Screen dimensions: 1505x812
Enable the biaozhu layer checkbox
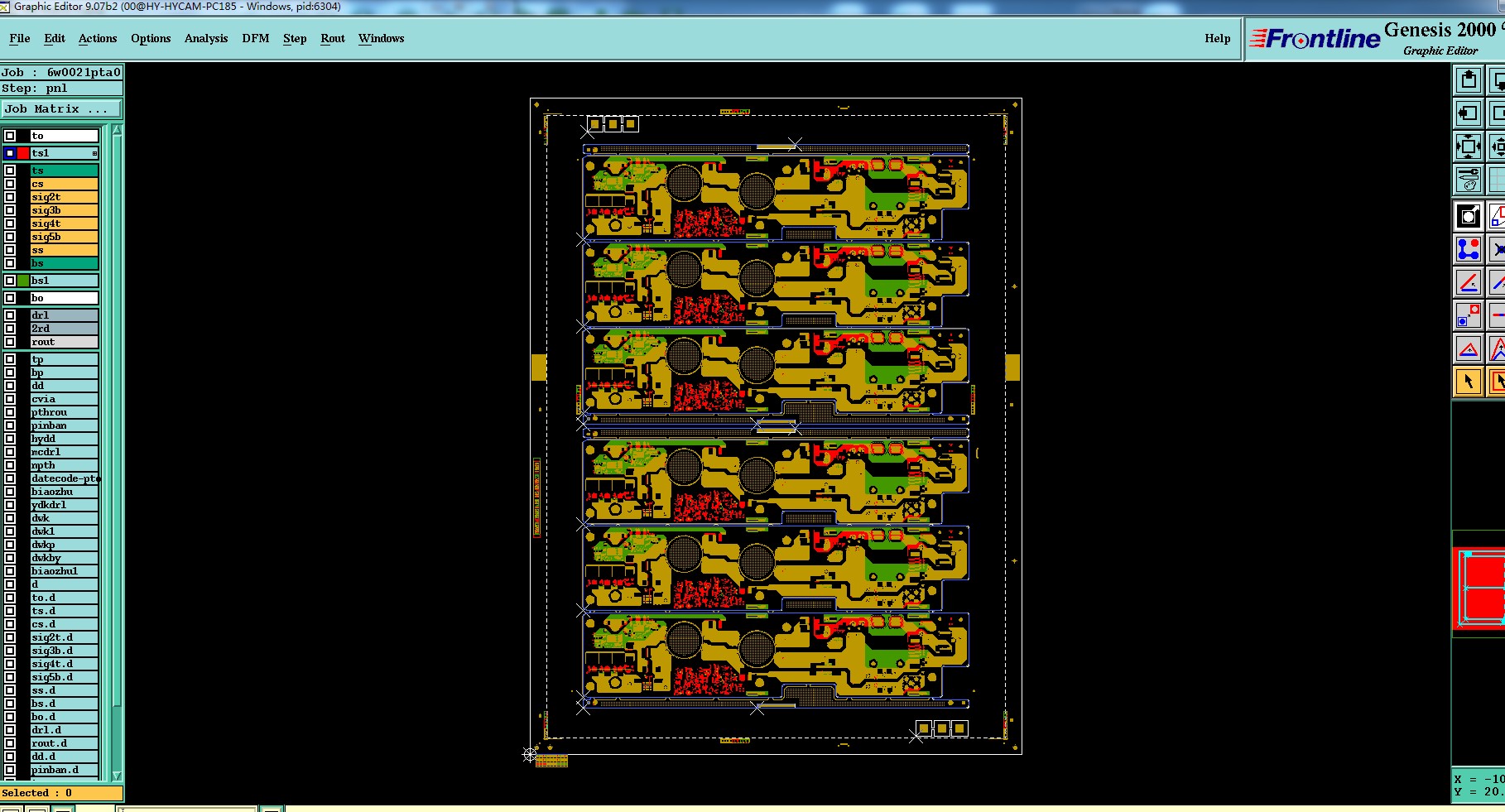(x=10, y=492)
